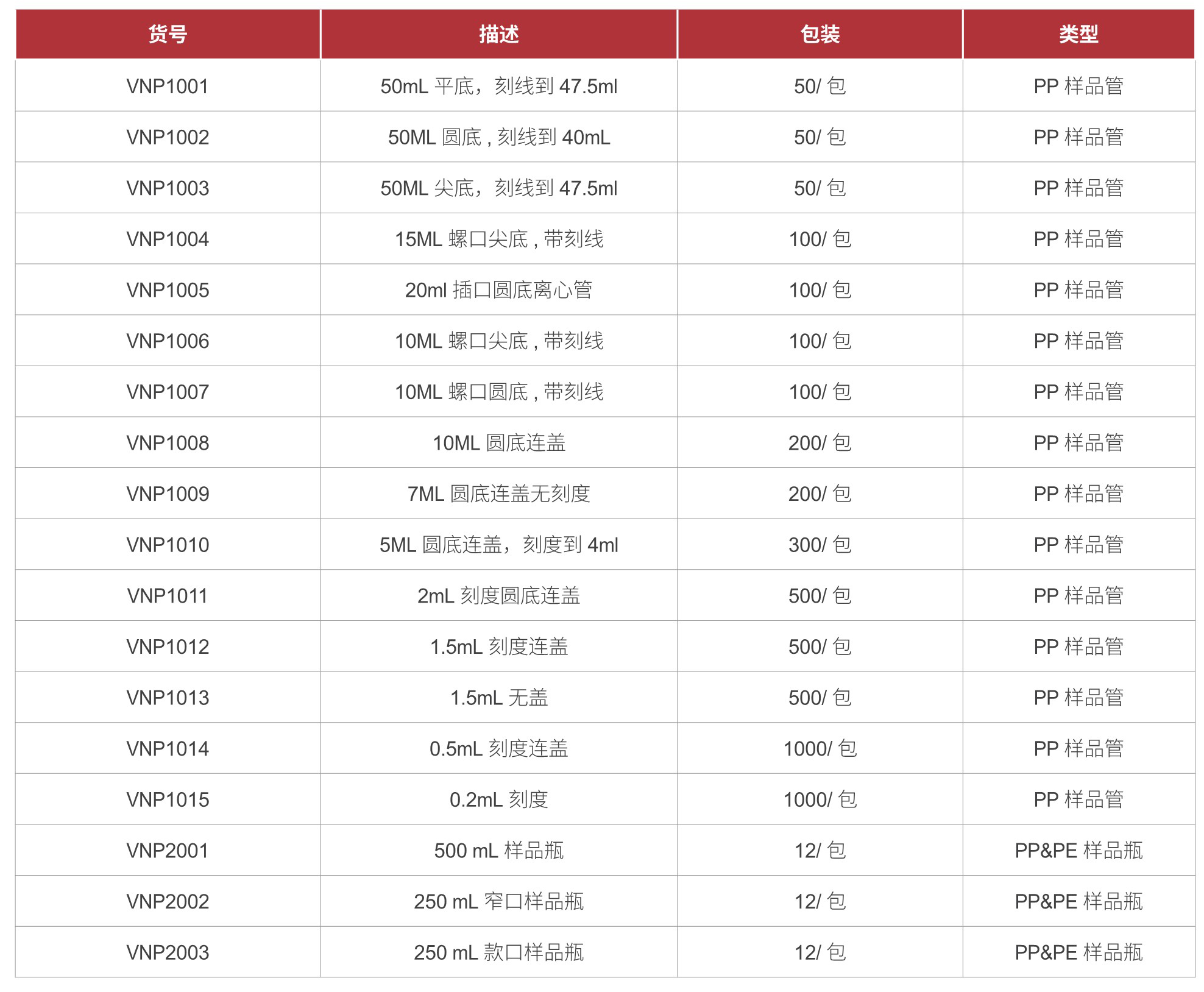Viewport: 1204px width, 992px height.
Task: Click the 描述 column header
Action: pos(498,34)
